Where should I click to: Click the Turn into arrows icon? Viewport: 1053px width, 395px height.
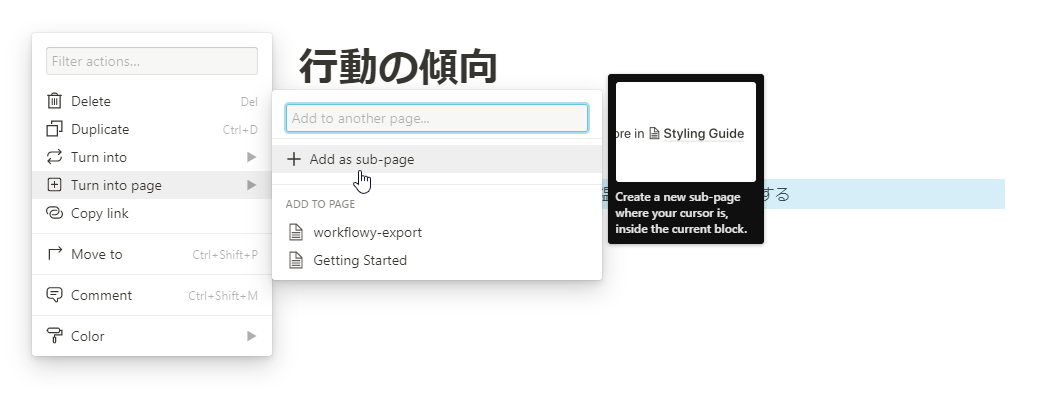(54, 157)
